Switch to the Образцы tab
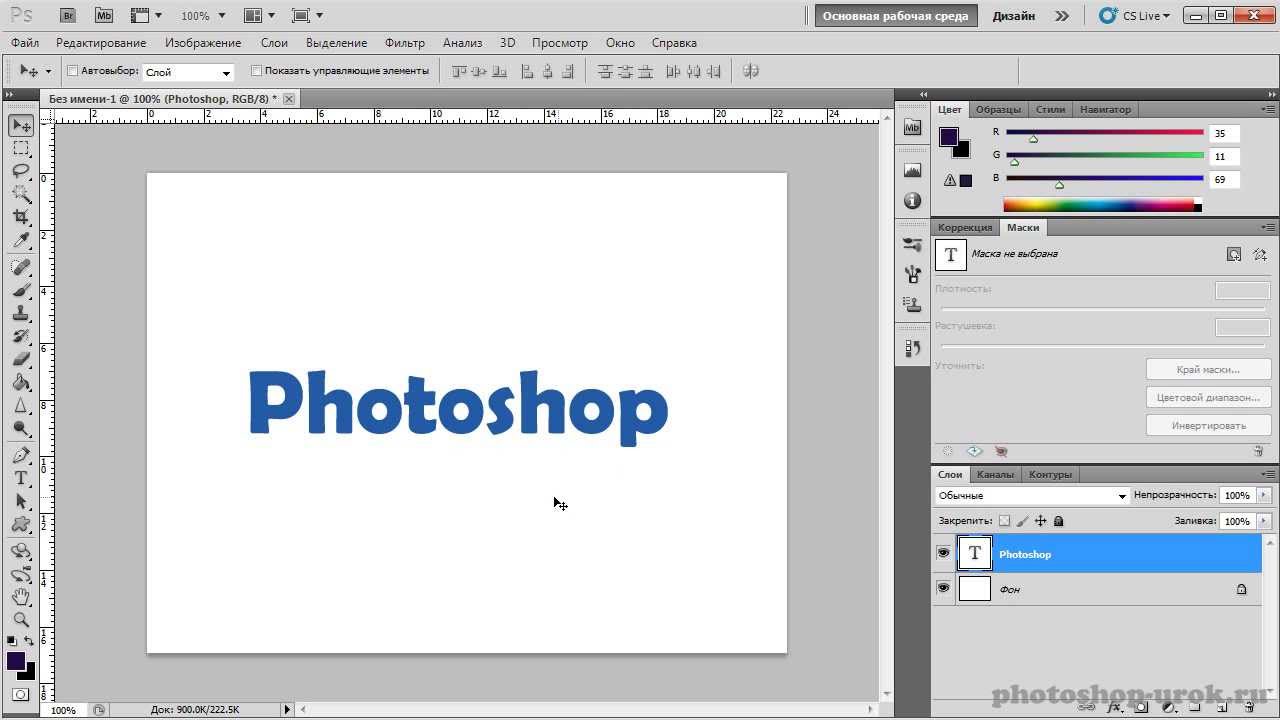Viewport: 1280px width, 720px height. point(999,109)
